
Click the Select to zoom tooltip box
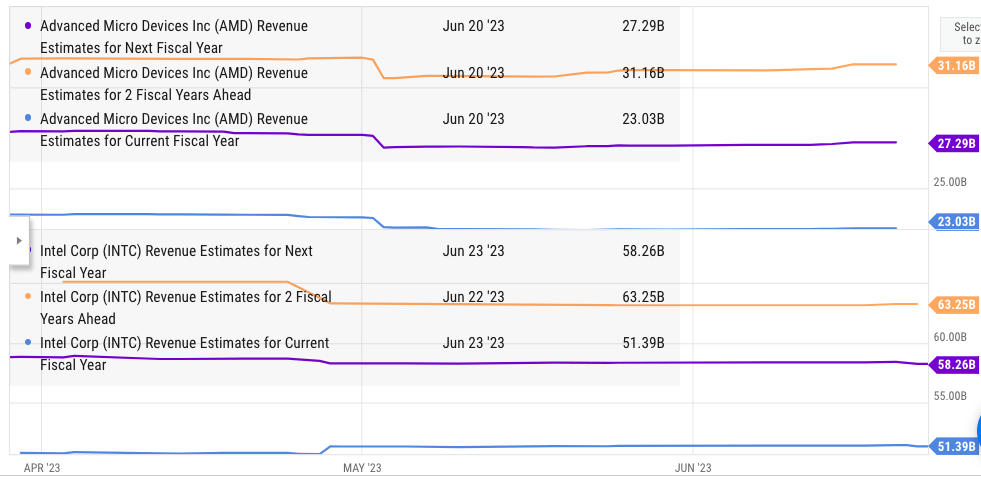[x=961, y=34]
